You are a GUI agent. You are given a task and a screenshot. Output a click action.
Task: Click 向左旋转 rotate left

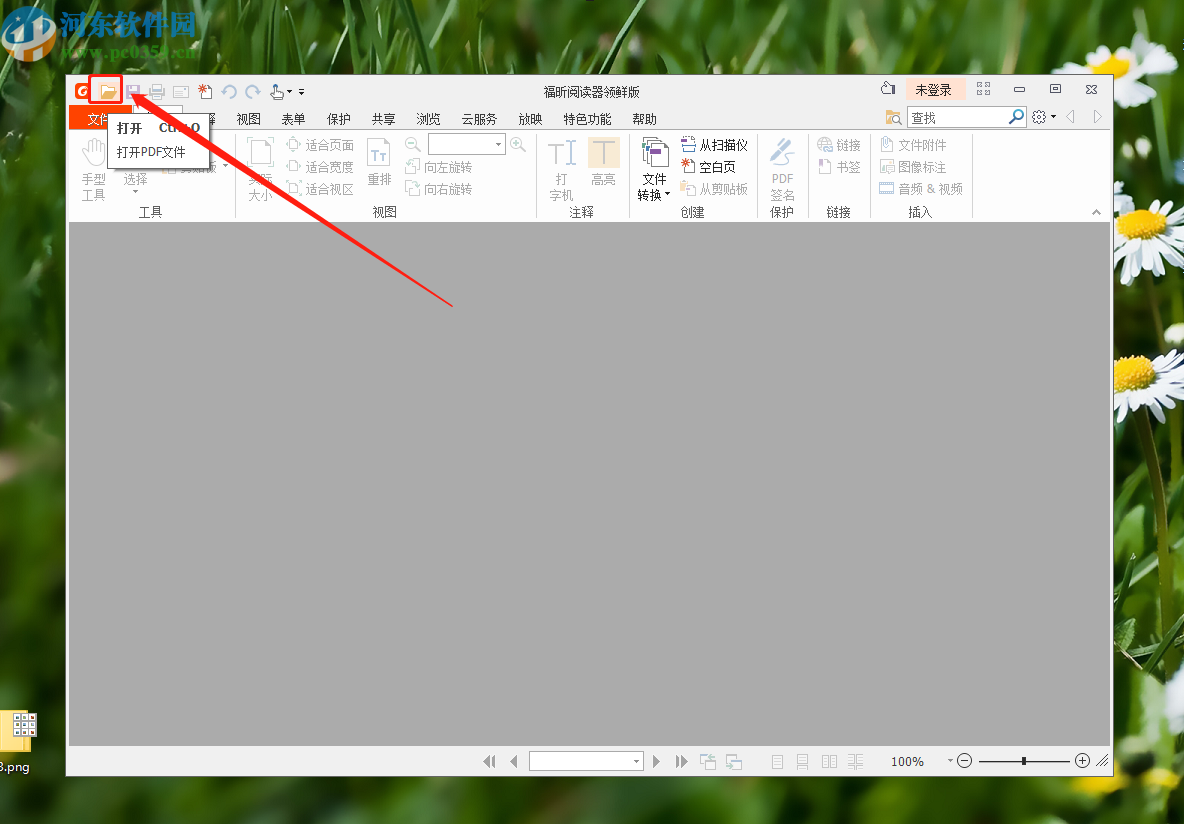[439, 167]
